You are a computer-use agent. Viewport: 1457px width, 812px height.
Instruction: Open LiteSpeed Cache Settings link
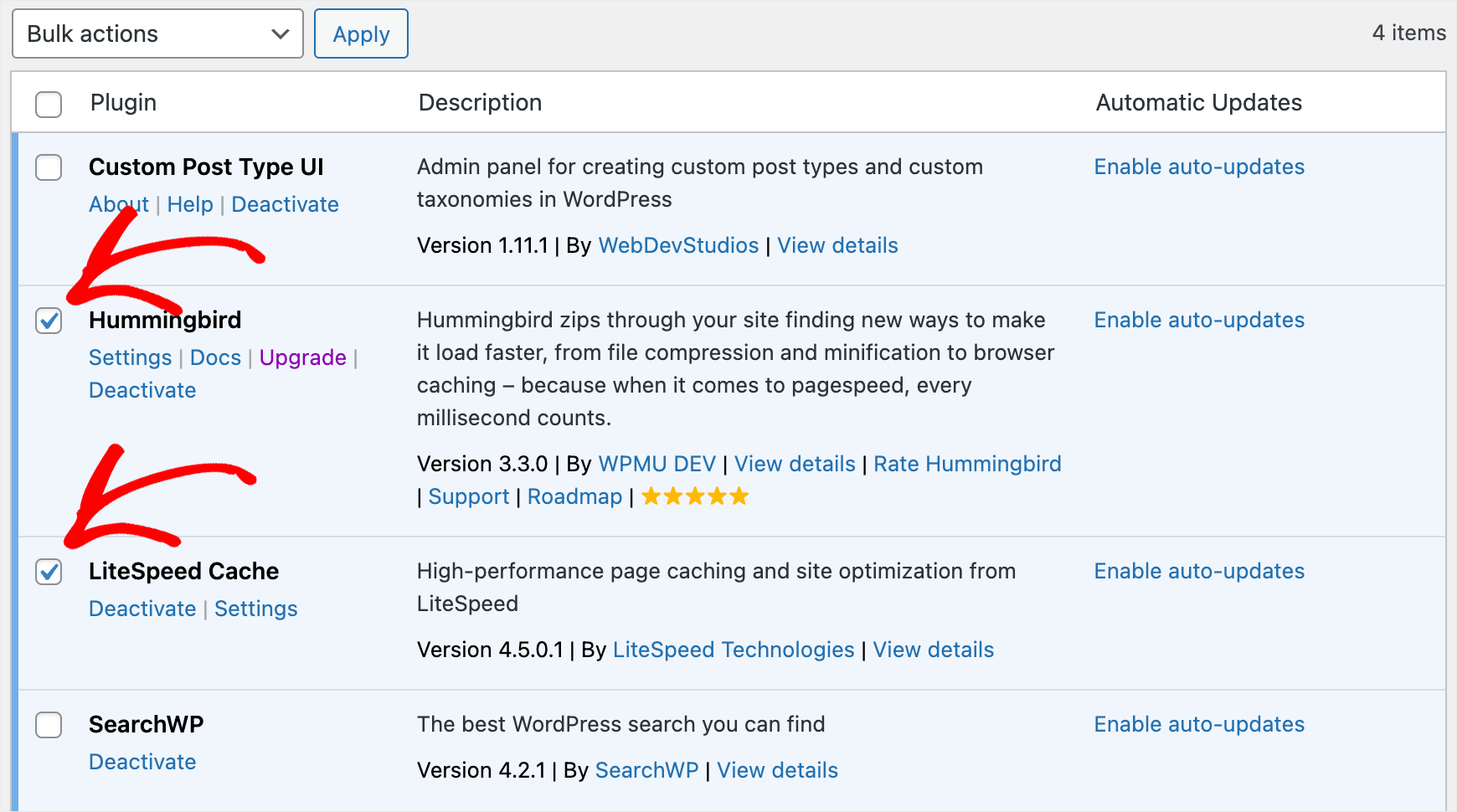tap(255, 609)
